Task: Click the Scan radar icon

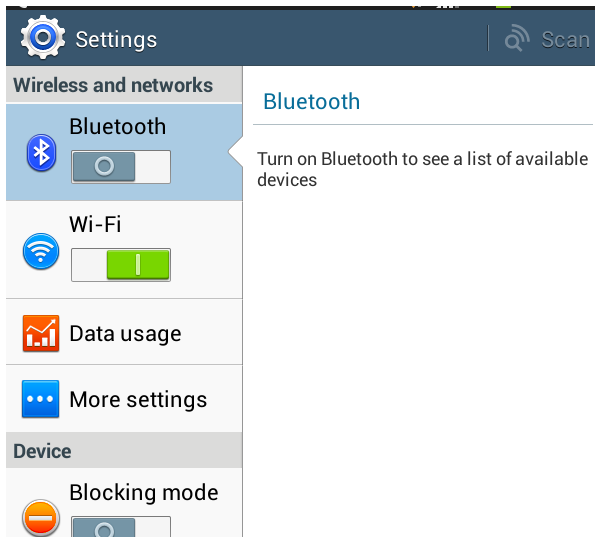Action: (x=517, y=38)
